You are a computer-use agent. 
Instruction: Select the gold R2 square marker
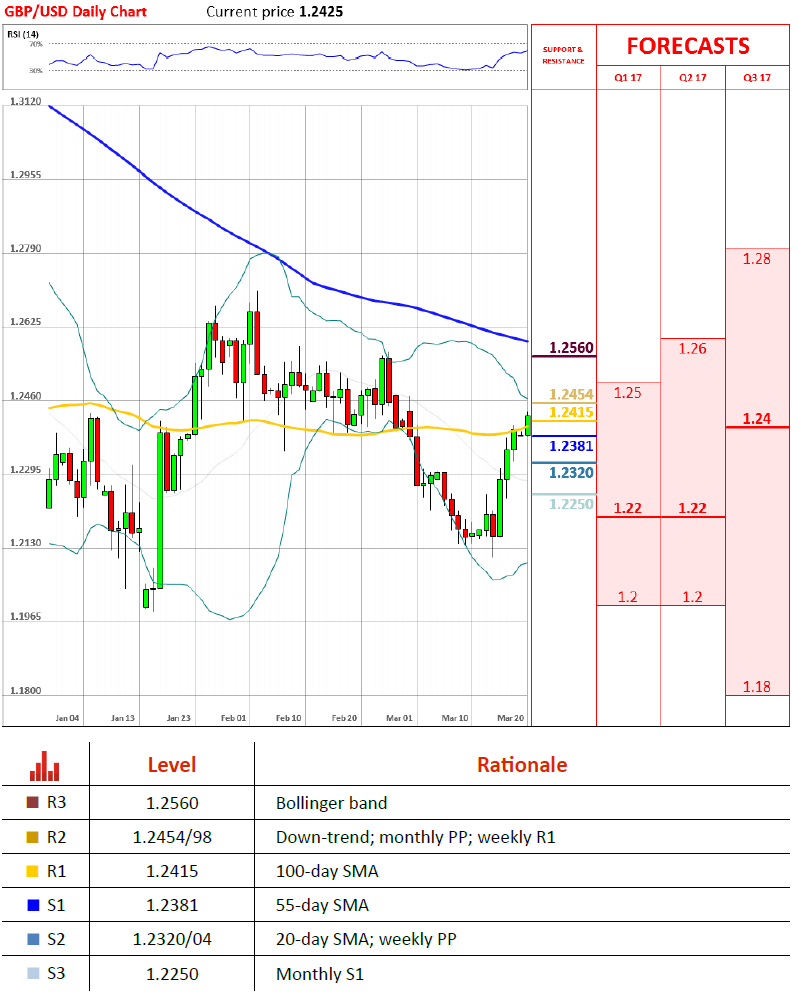(33, 837)
